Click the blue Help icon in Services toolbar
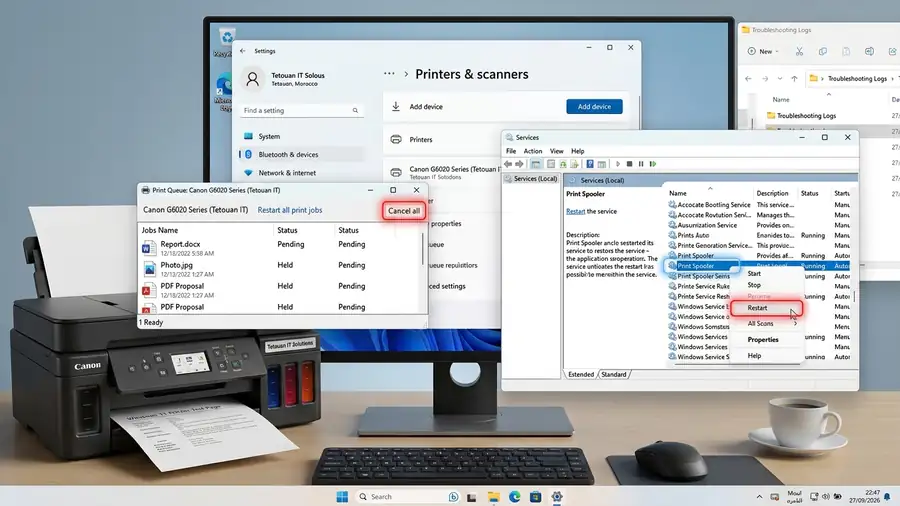 [x=589, y=164]
